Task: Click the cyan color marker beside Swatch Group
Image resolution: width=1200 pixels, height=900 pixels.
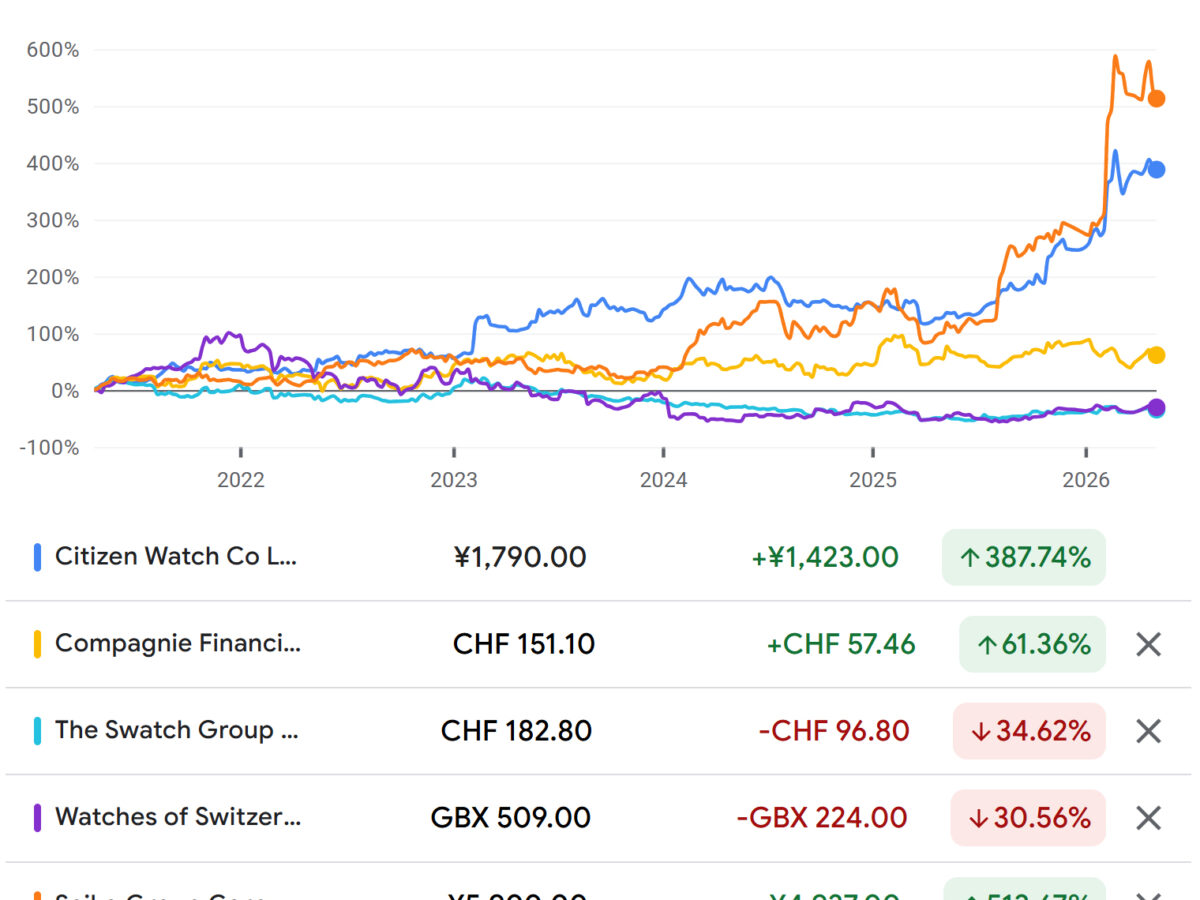Action: [38, 731]
